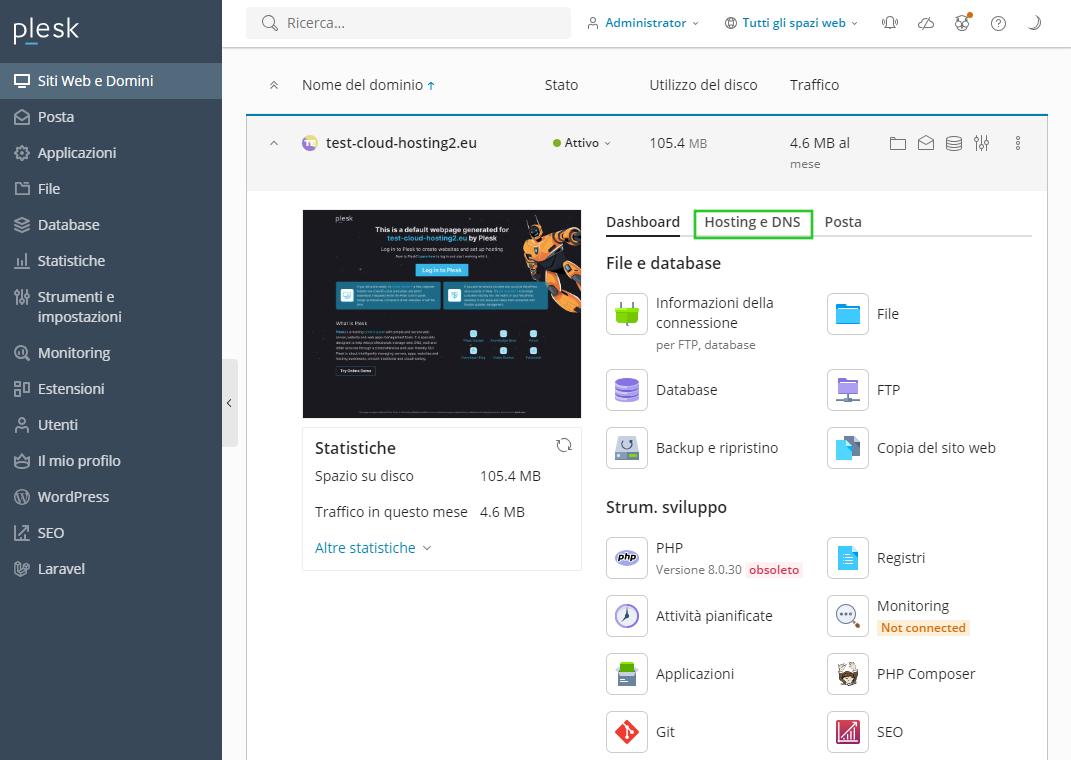Screen dimensions: 1071x760
Task: Open Copia del sito web
Action: 912,448
